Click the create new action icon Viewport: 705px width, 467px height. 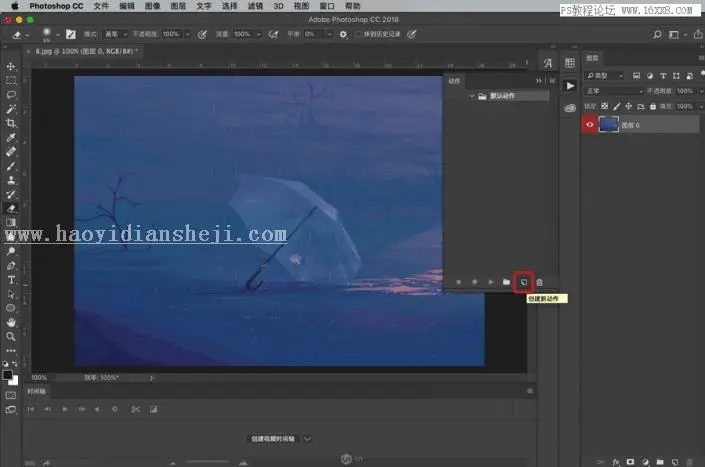(x=523, y=282)
